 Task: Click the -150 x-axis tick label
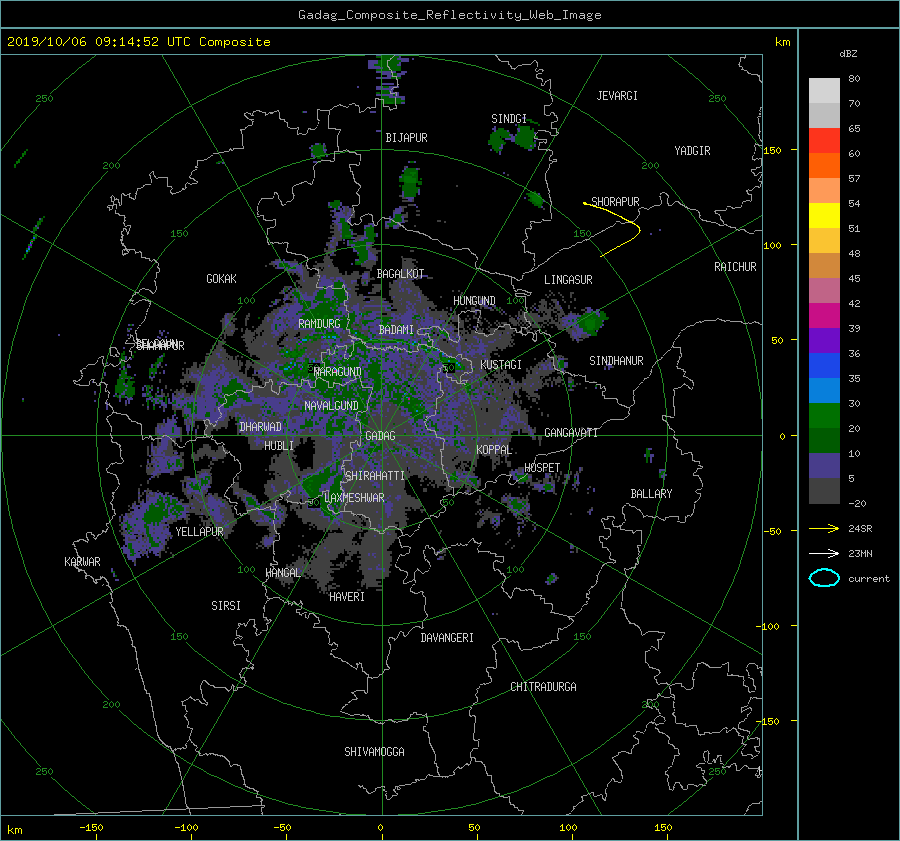coord(91,828)
